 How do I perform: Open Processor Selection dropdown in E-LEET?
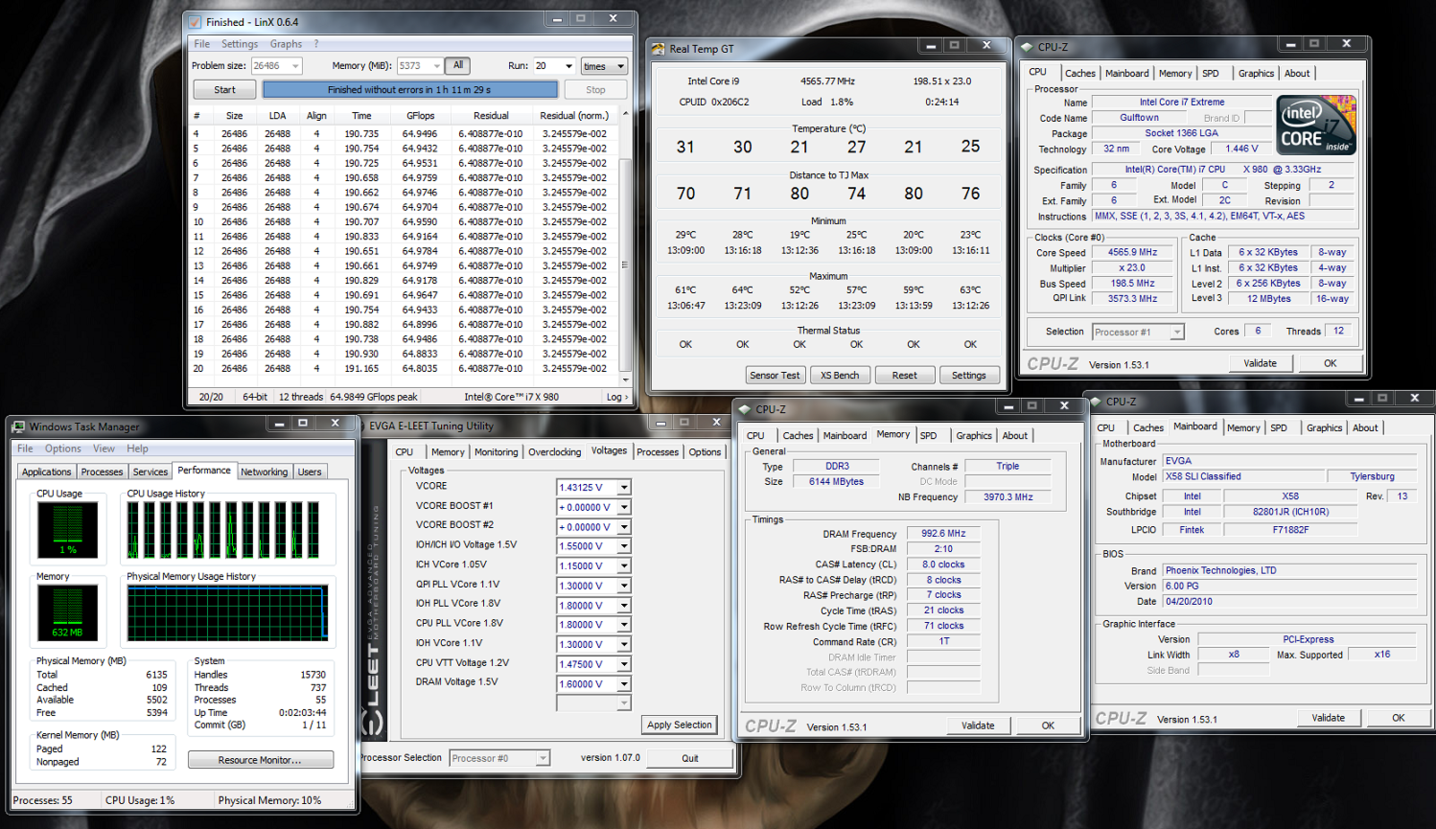pyautogui.click(x=543, y=758)
